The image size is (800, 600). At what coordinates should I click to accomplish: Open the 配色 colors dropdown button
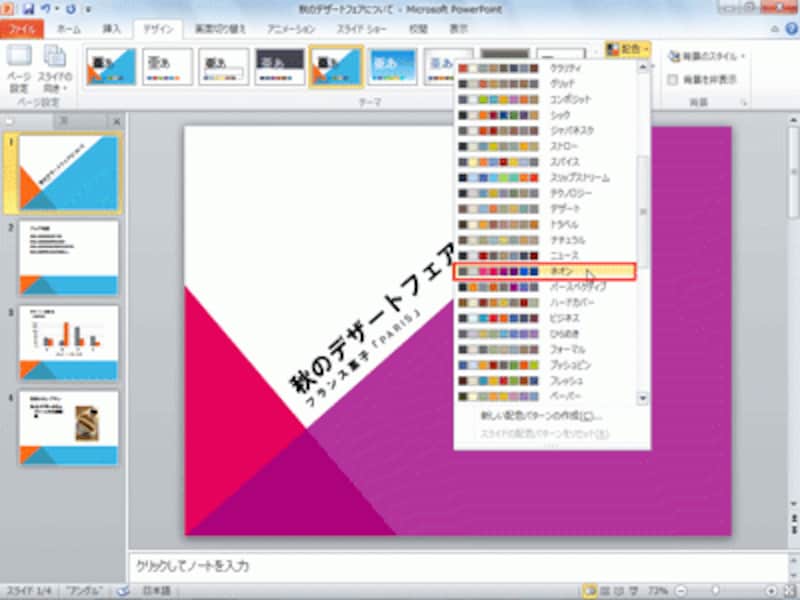pyautogui.click(x=628, y=49)
